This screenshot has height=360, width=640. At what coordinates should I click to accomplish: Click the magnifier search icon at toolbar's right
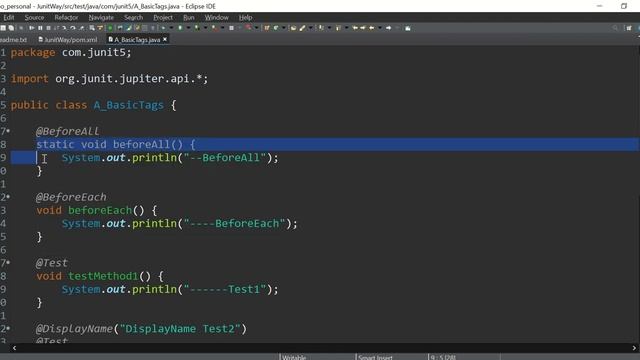615,28
